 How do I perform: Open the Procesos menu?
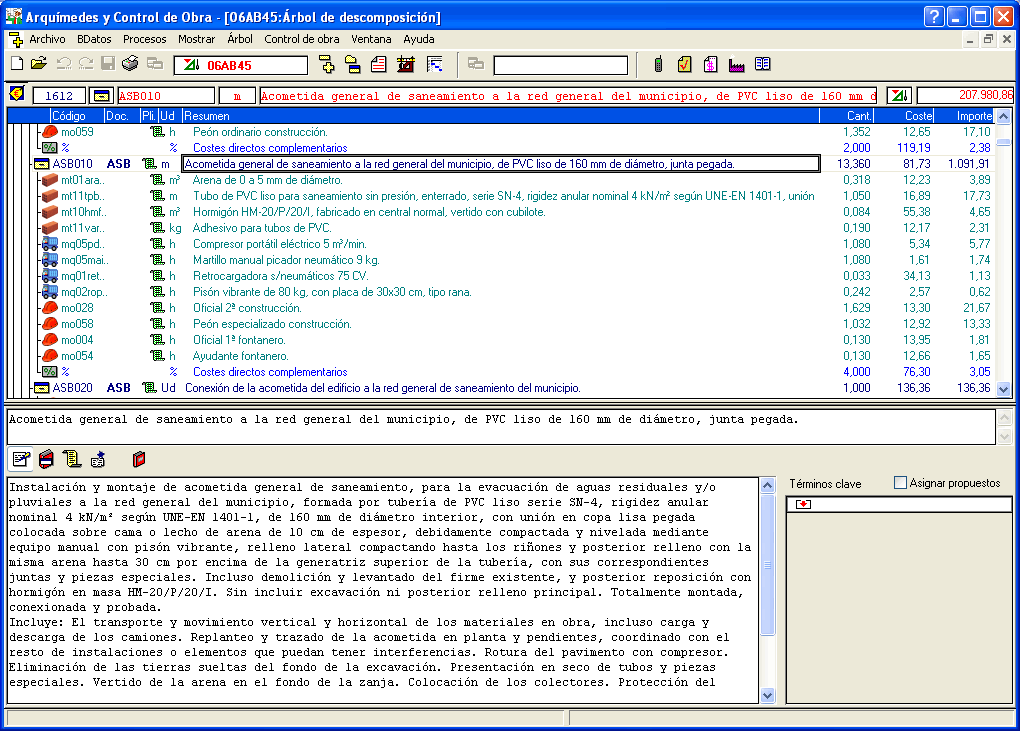click(144, 39)
